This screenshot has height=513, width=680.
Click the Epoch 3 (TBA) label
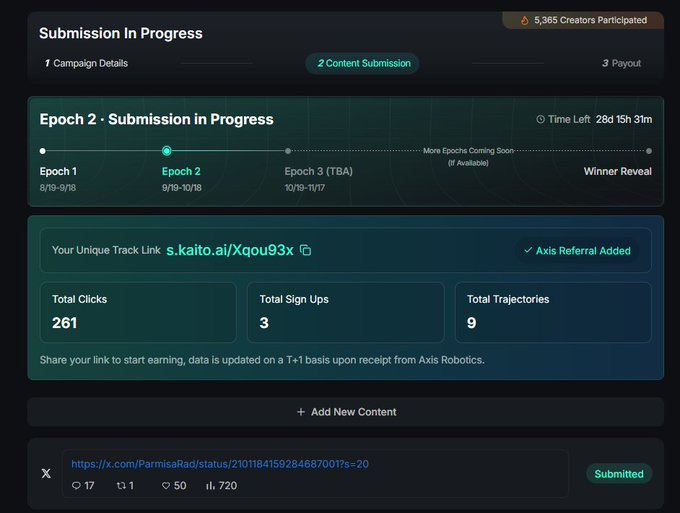point(319,171)
